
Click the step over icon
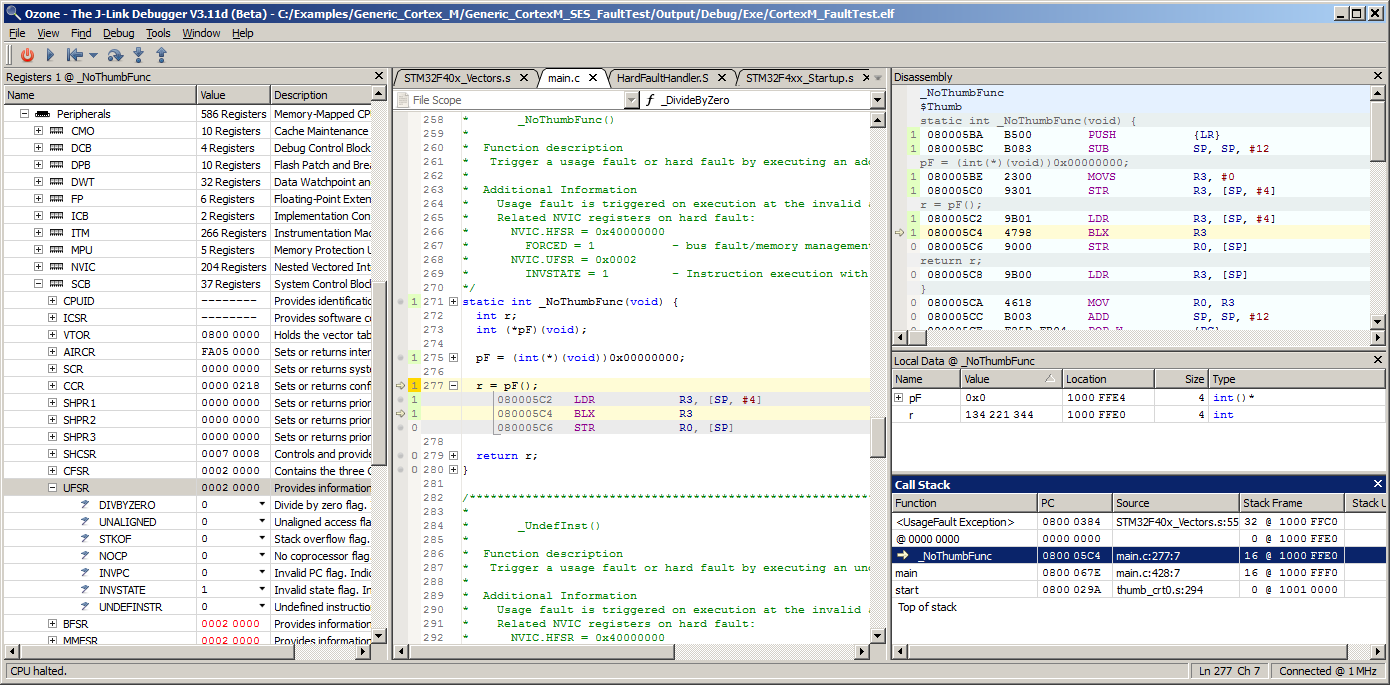[x=115, y=56]
